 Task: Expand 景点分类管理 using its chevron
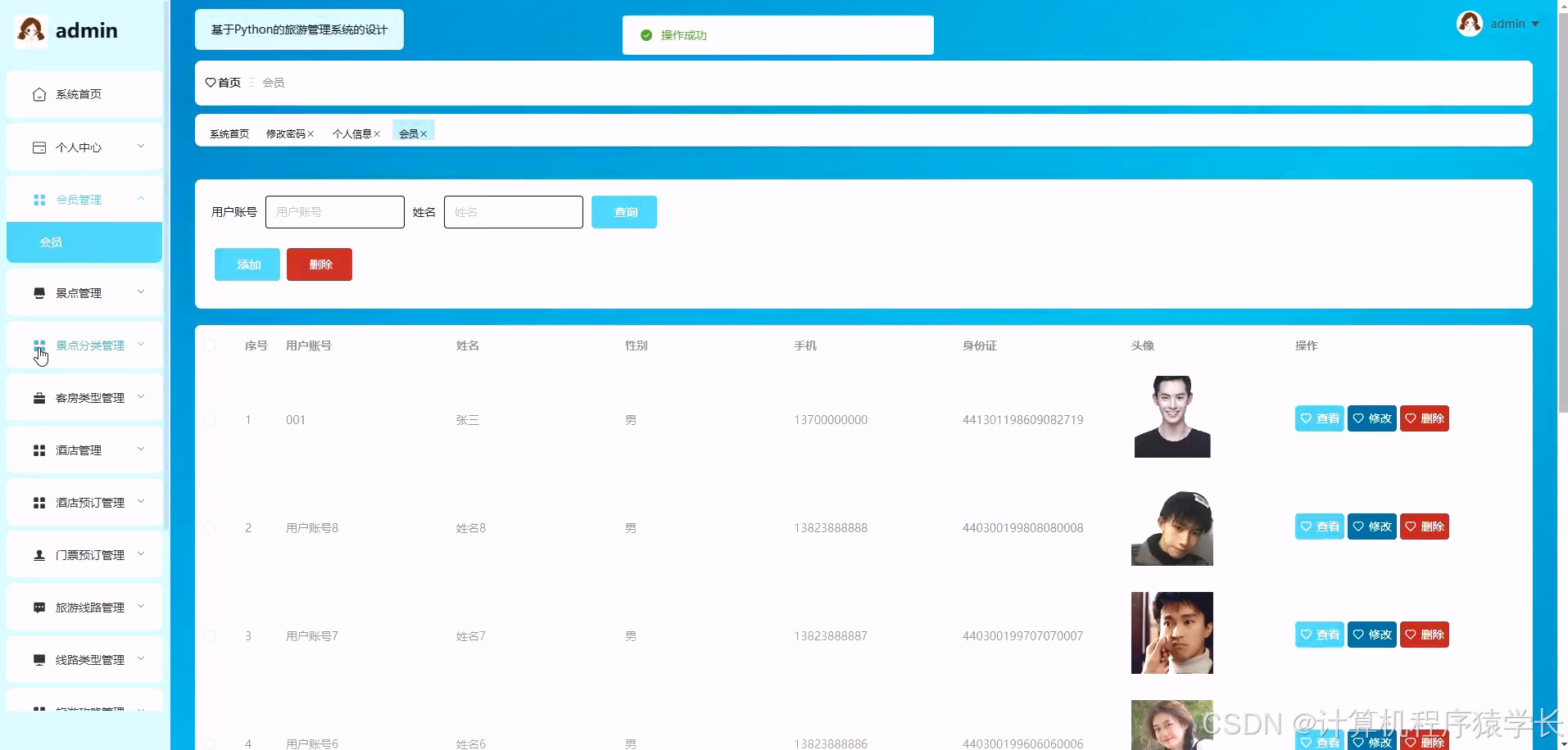(x=141, y=345)
